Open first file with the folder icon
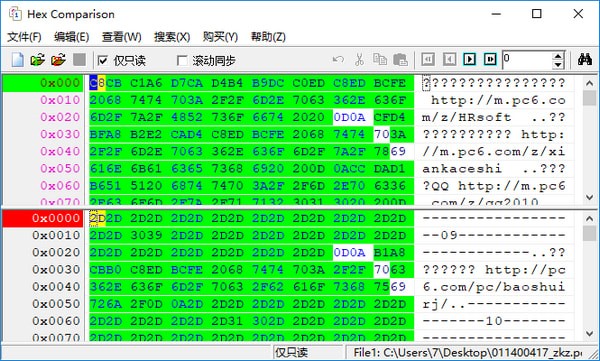The image size is (600, 361). pos(38,60)
